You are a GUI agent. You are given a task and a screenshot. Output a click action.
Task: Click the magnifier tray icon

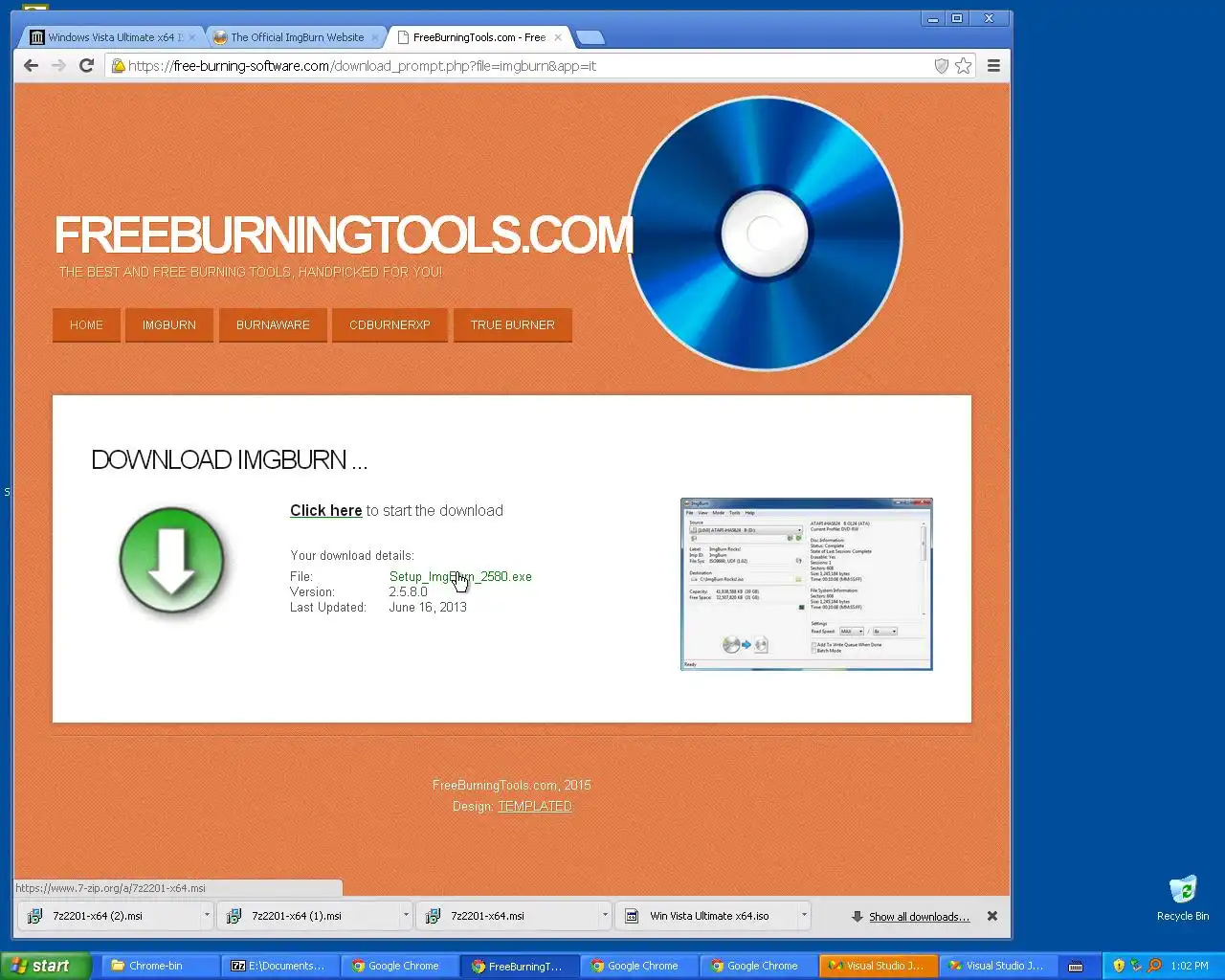(x=1154, y=966)
